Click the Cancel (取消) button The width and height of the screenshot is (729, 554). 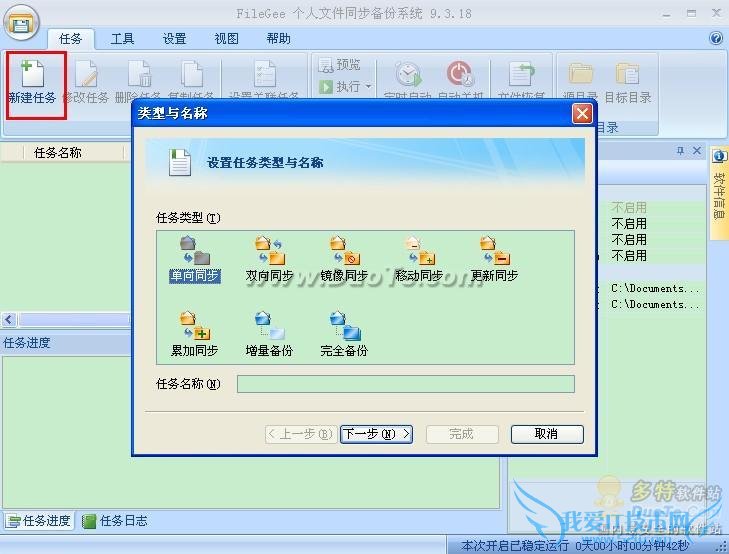[547, 434]
